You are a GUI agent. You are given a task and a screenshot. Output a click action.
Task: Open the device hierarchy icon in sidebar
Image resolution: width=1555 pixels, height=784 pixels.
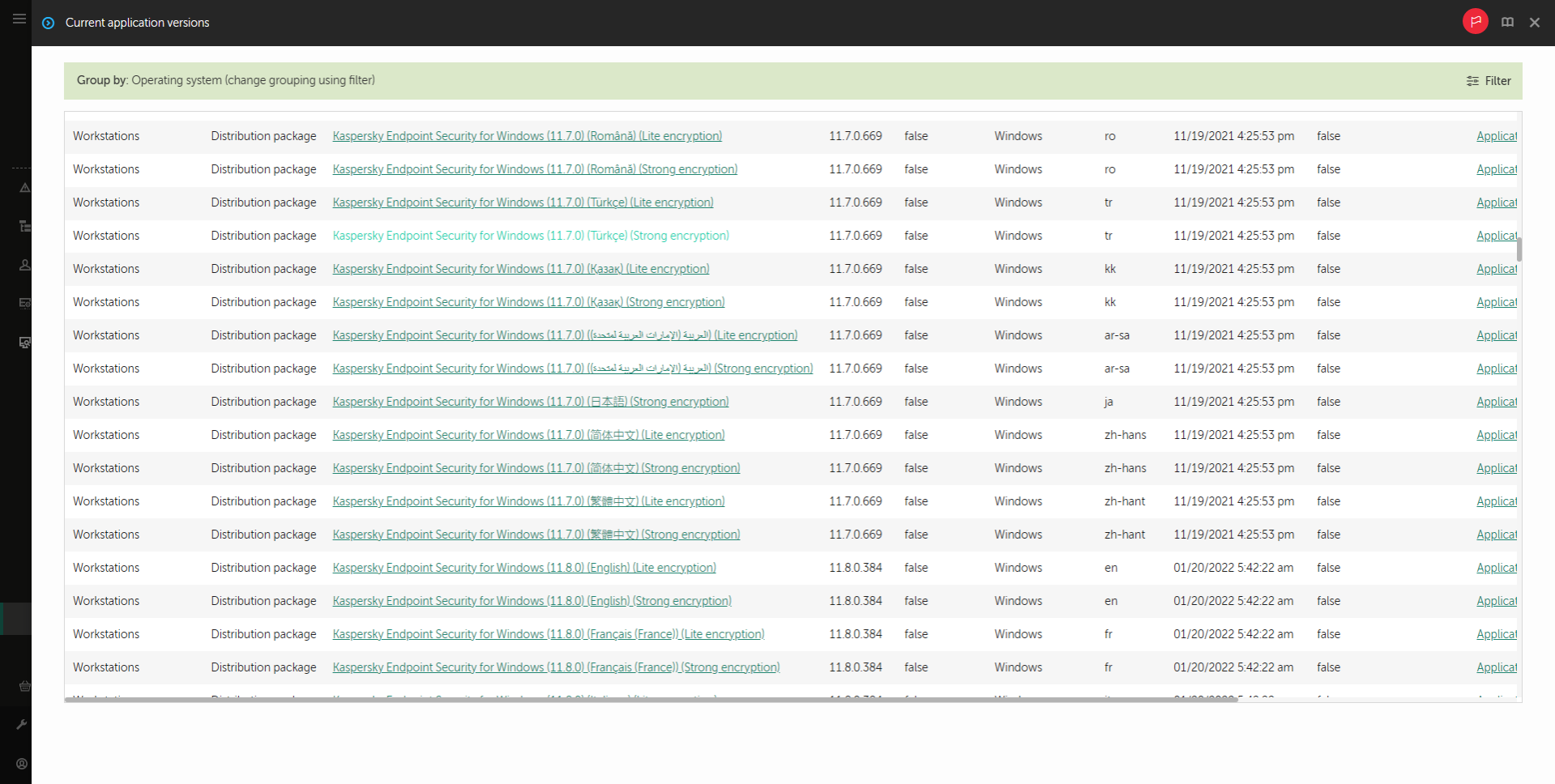click(24, 226)
